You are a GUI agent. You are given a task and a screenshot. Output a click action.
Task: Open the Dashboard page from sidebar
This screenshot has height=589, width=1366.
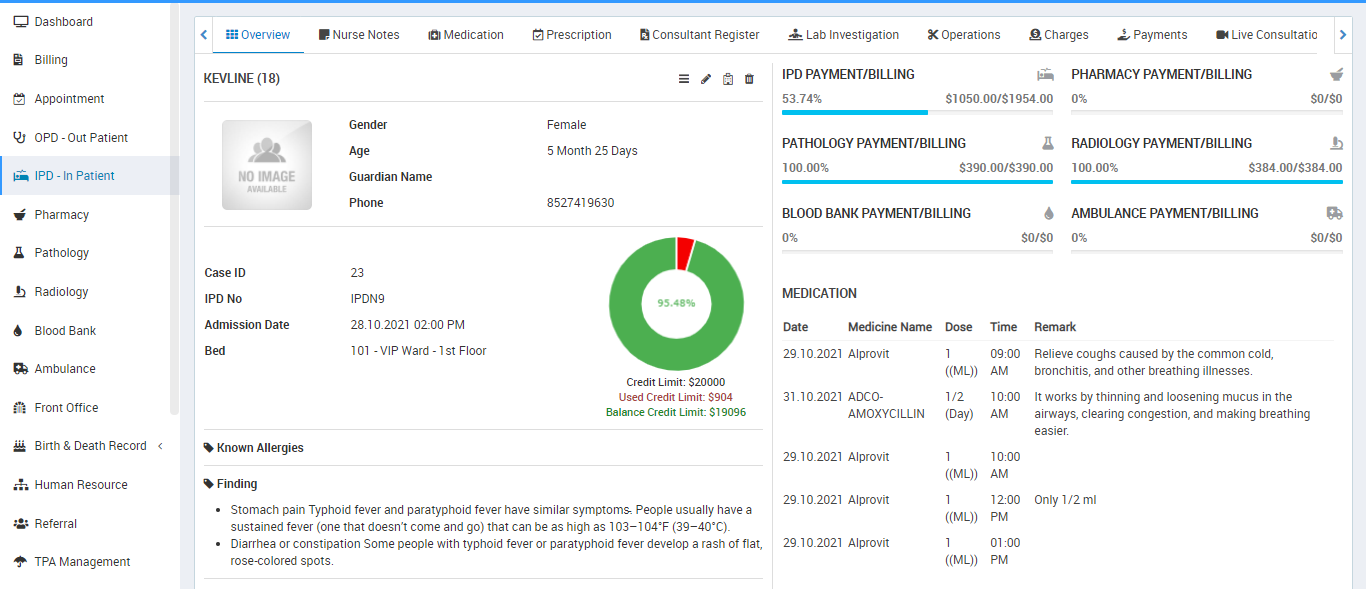pyautogui.click(x=63, y=22)
